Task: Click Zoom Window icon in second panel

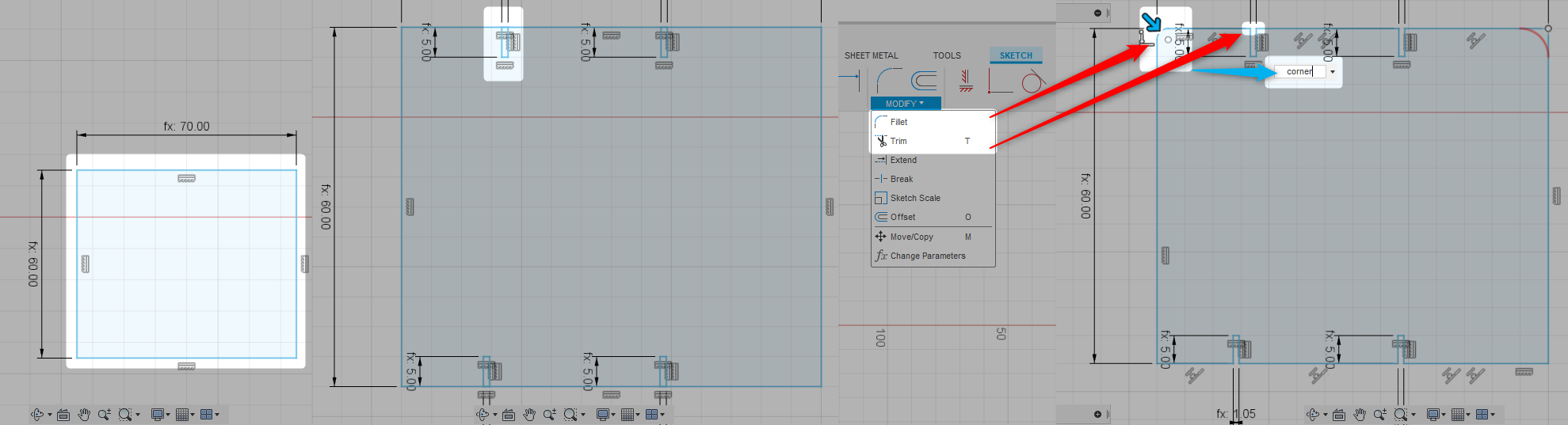Action: pos(570,414)
